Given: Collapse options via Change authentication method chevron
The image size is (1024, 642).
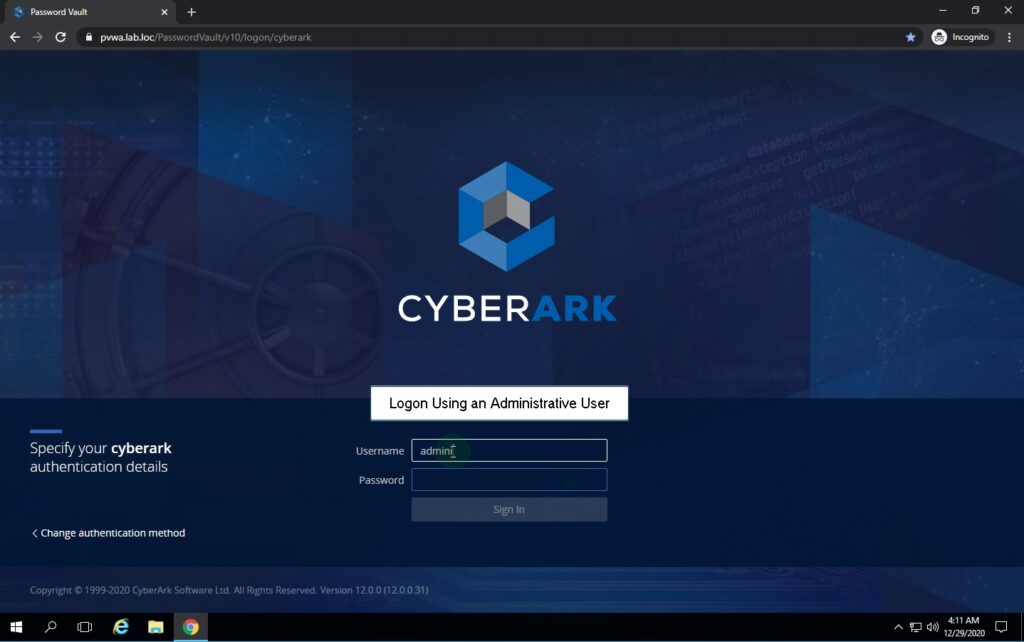Looking at the screenshot, I should click(35, 533).
